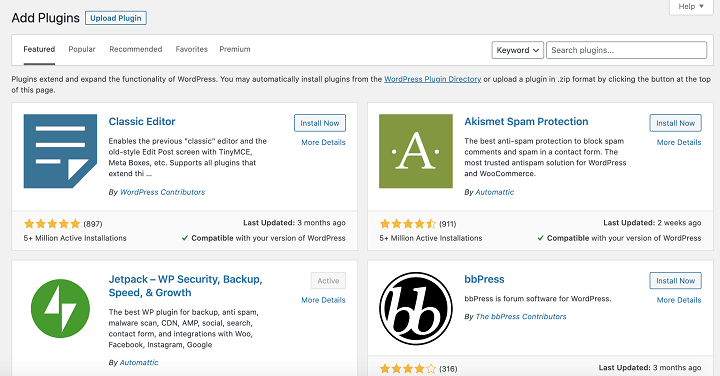The height and width of the screenshot is (376, 720).
Task: Click the Akismet green A logo
Action: (416, 151)
